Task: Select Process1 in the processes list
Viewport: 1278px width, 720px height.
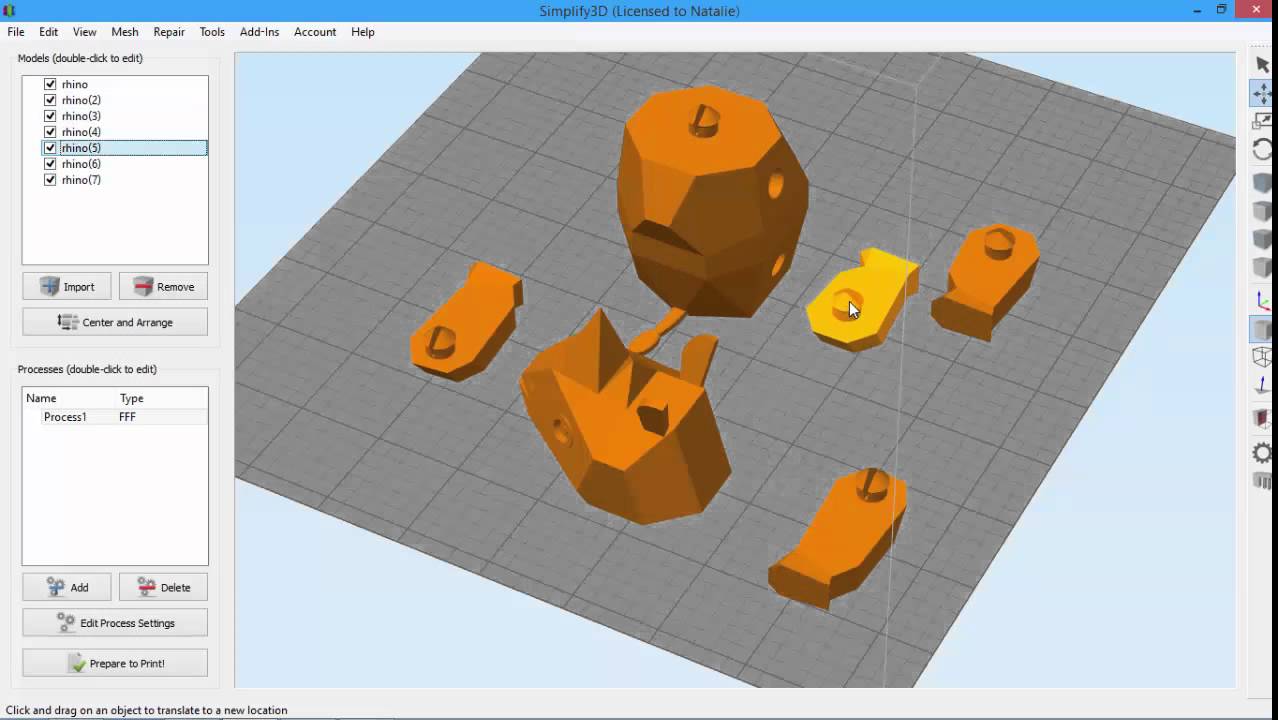Action: (x=65, y=417)
